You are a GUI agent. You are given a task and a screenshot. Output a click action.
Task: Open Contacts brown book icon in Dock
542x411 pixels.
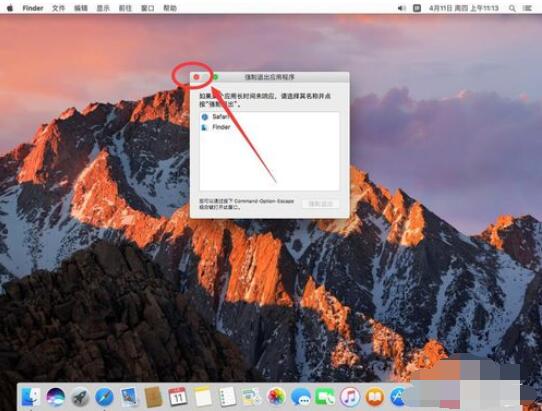(153, 397)
